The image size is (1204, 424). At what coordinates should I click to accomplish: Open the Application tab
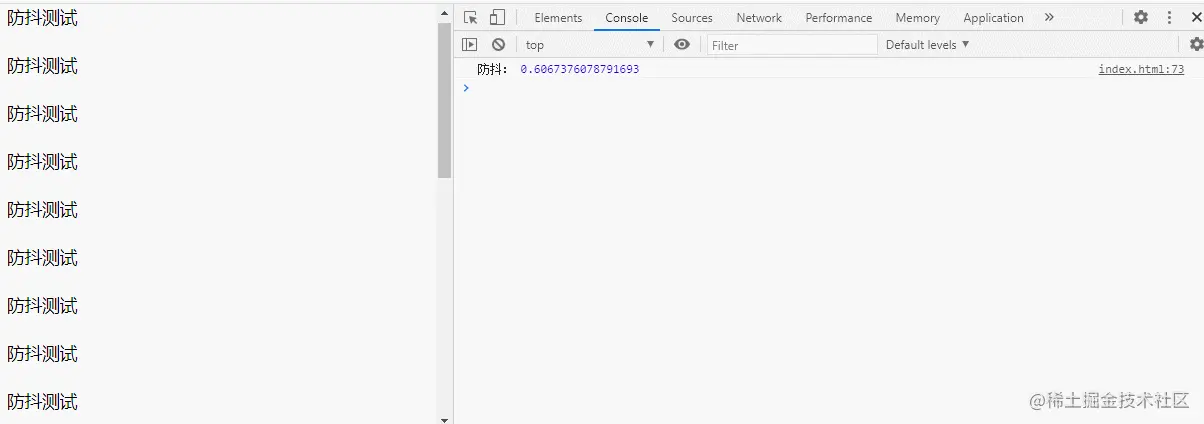993,17
